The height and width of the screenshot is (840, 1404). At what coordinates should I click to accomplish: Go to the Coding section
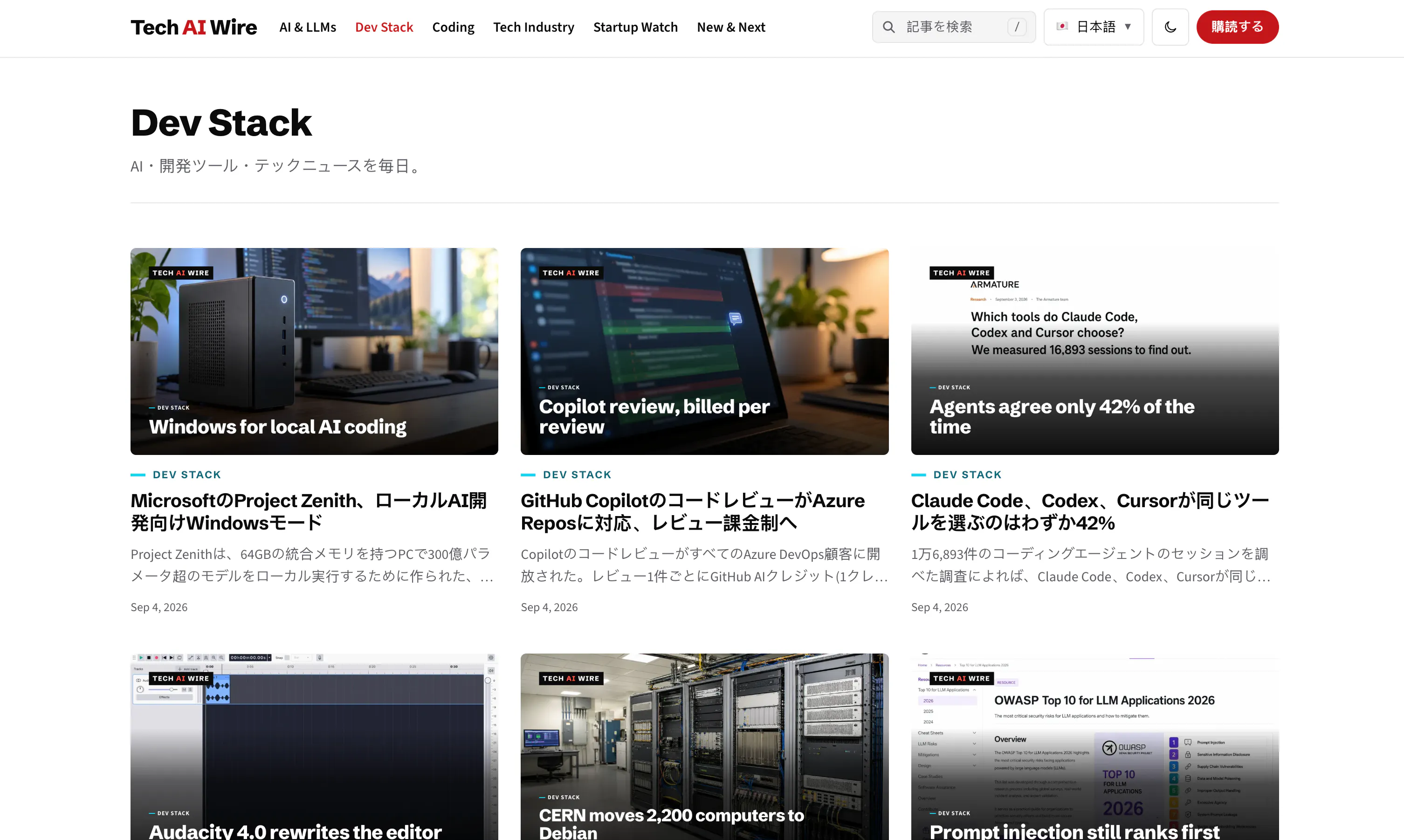[x=453, y=27]
